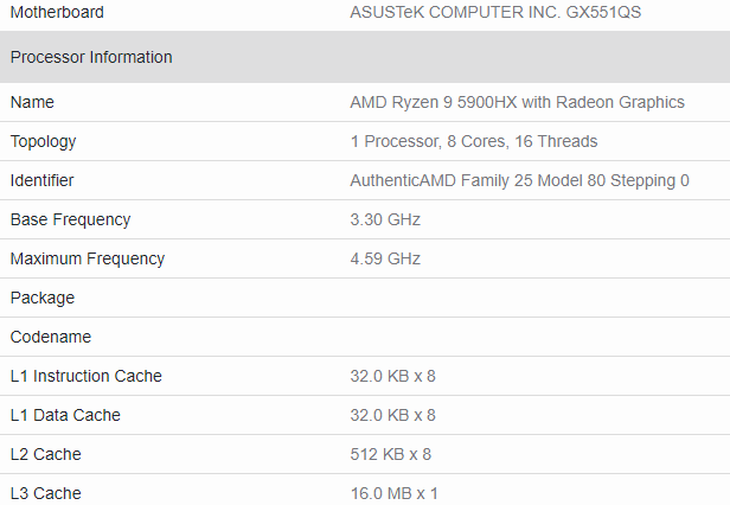Click the Maximum Frequency label
The height and width of the screenshot is (505, 730).
(x=88, y=259)
